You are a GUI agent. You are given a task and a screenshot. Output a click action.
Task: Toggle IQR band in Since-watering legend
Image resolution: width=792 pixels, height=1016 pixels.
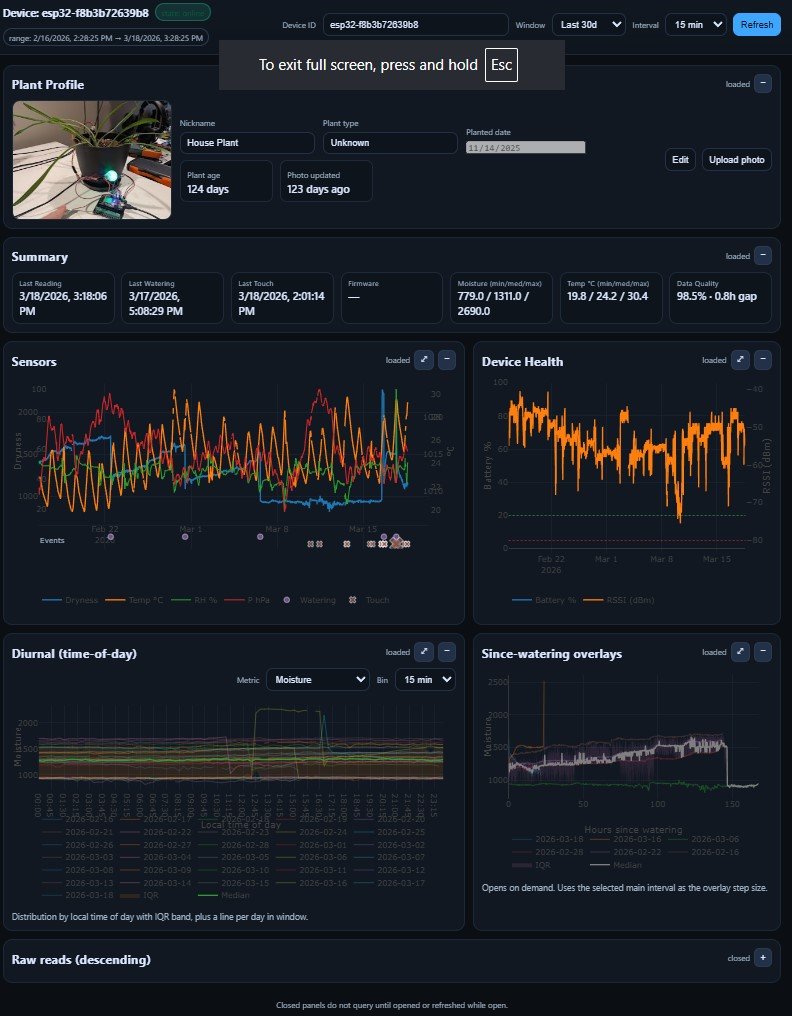(531, 865)
